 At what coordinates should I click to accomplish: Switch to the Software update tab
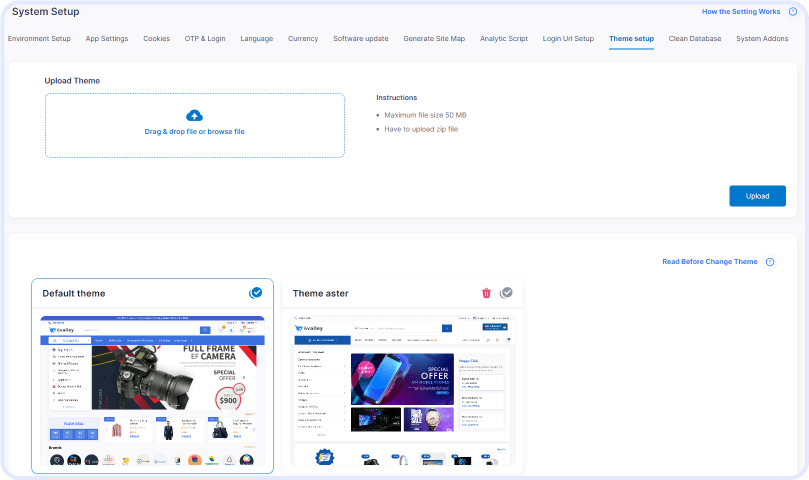361,39
